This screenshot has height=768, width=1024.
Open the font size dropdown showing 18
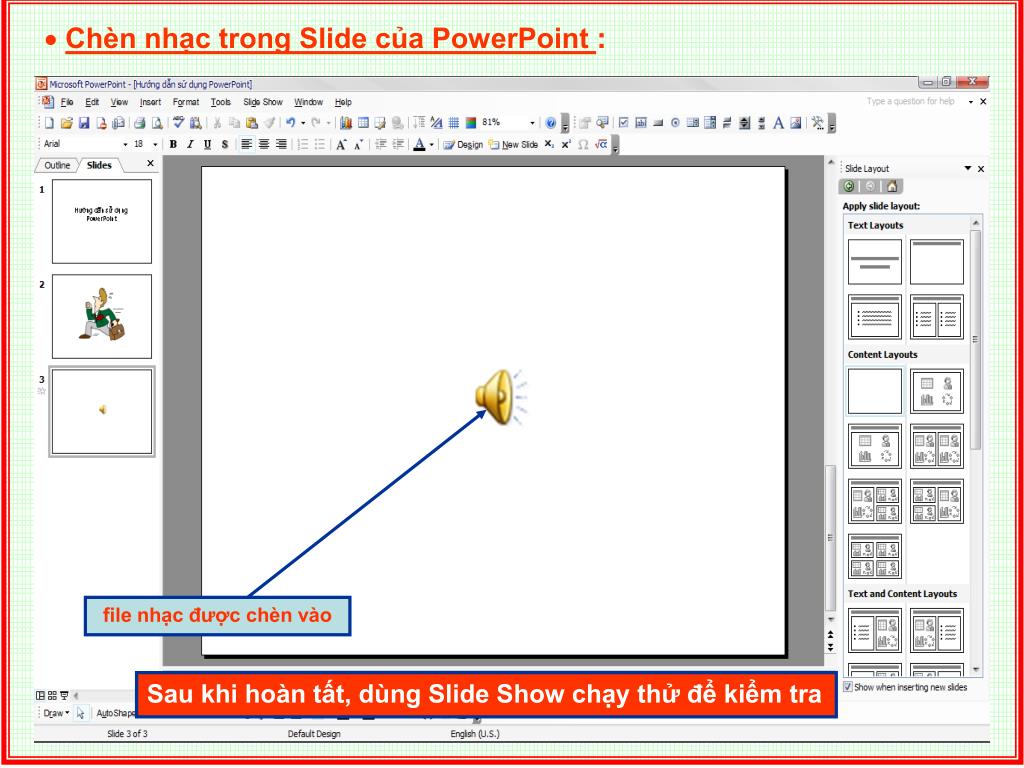[x=155, y=144]
